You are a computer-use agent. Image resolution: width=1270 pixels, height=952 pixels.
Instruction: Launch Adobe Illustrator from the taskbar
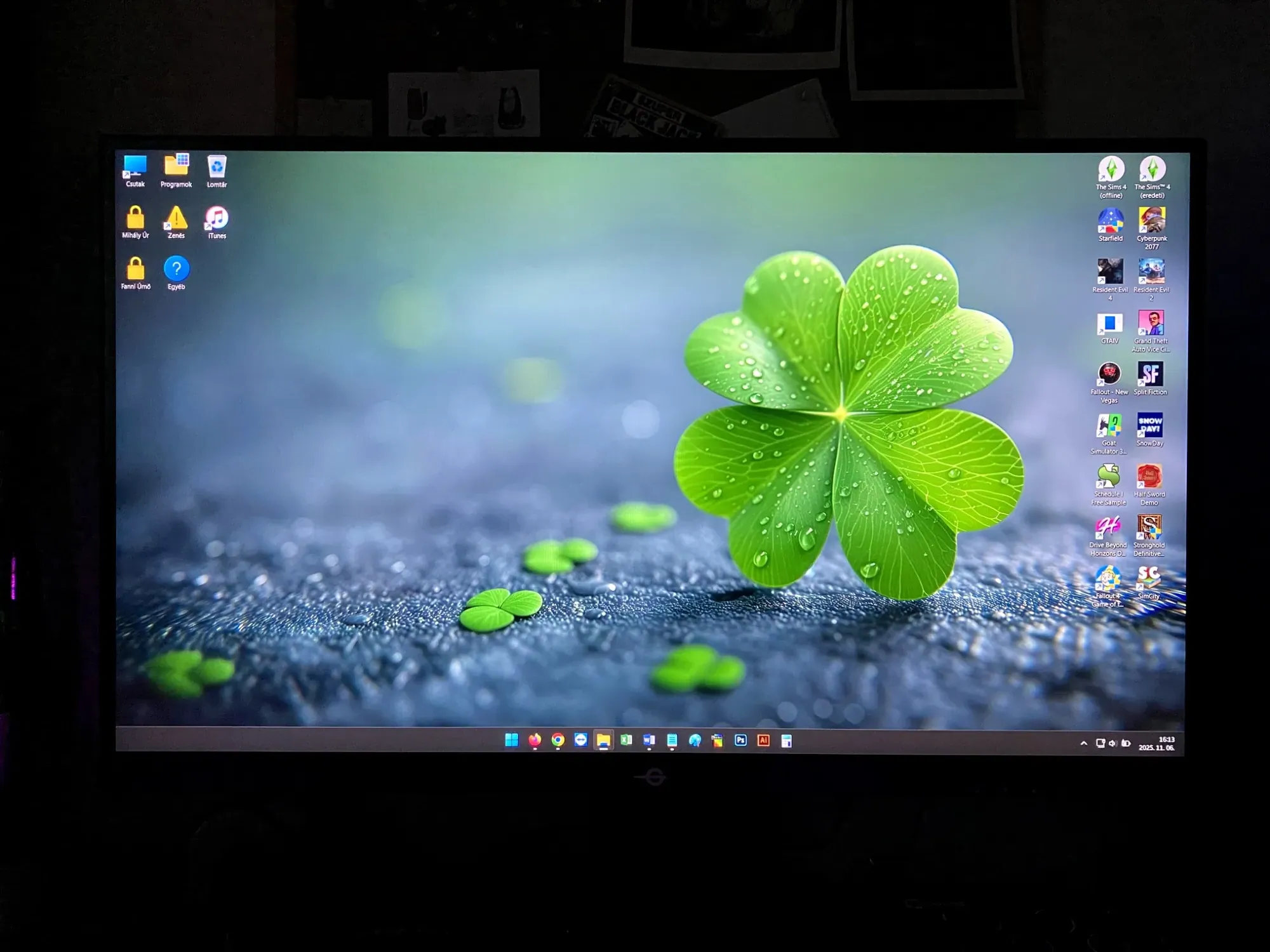(x=763, y=741)
